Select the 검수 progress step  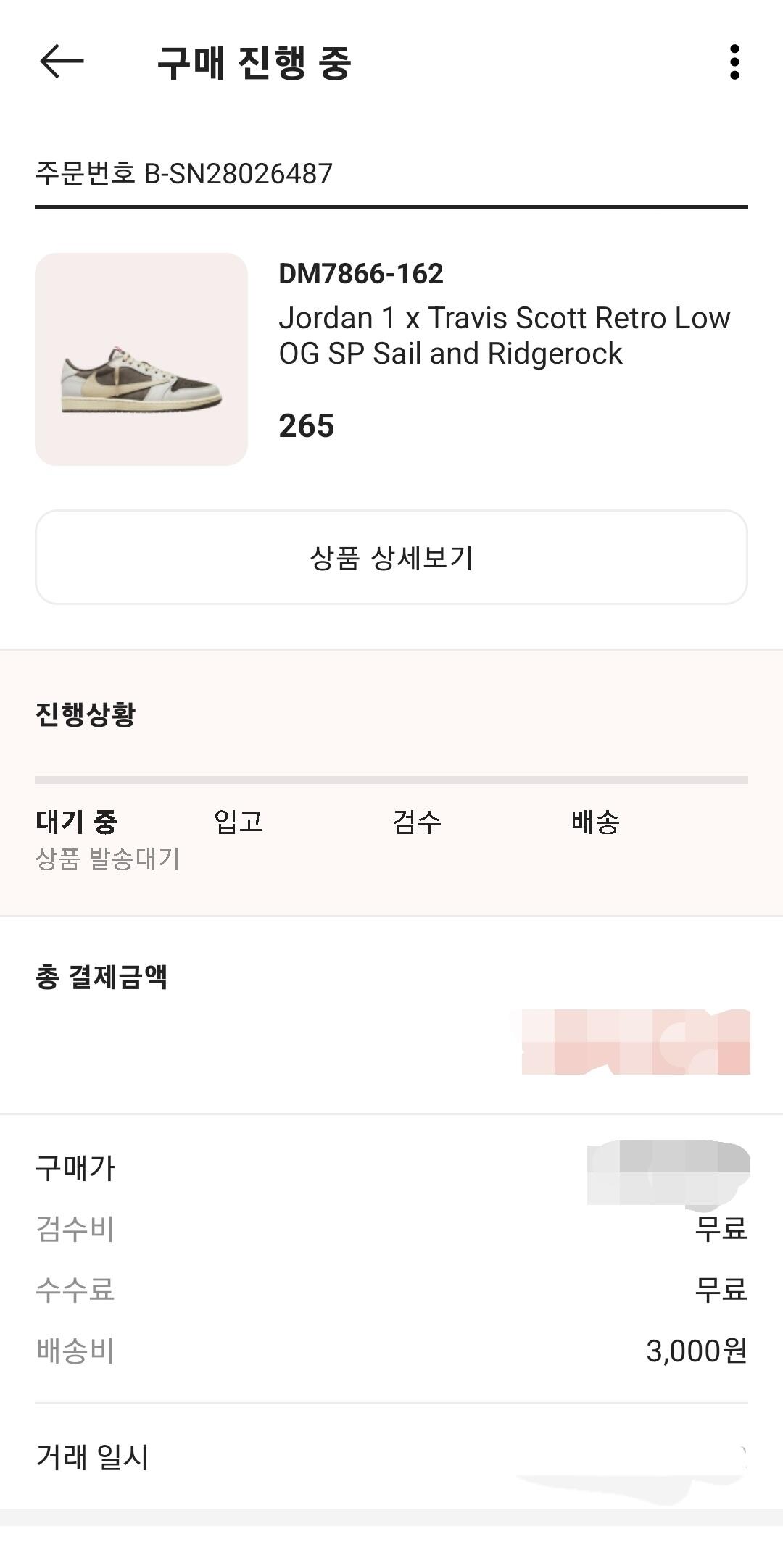(417, 822)
